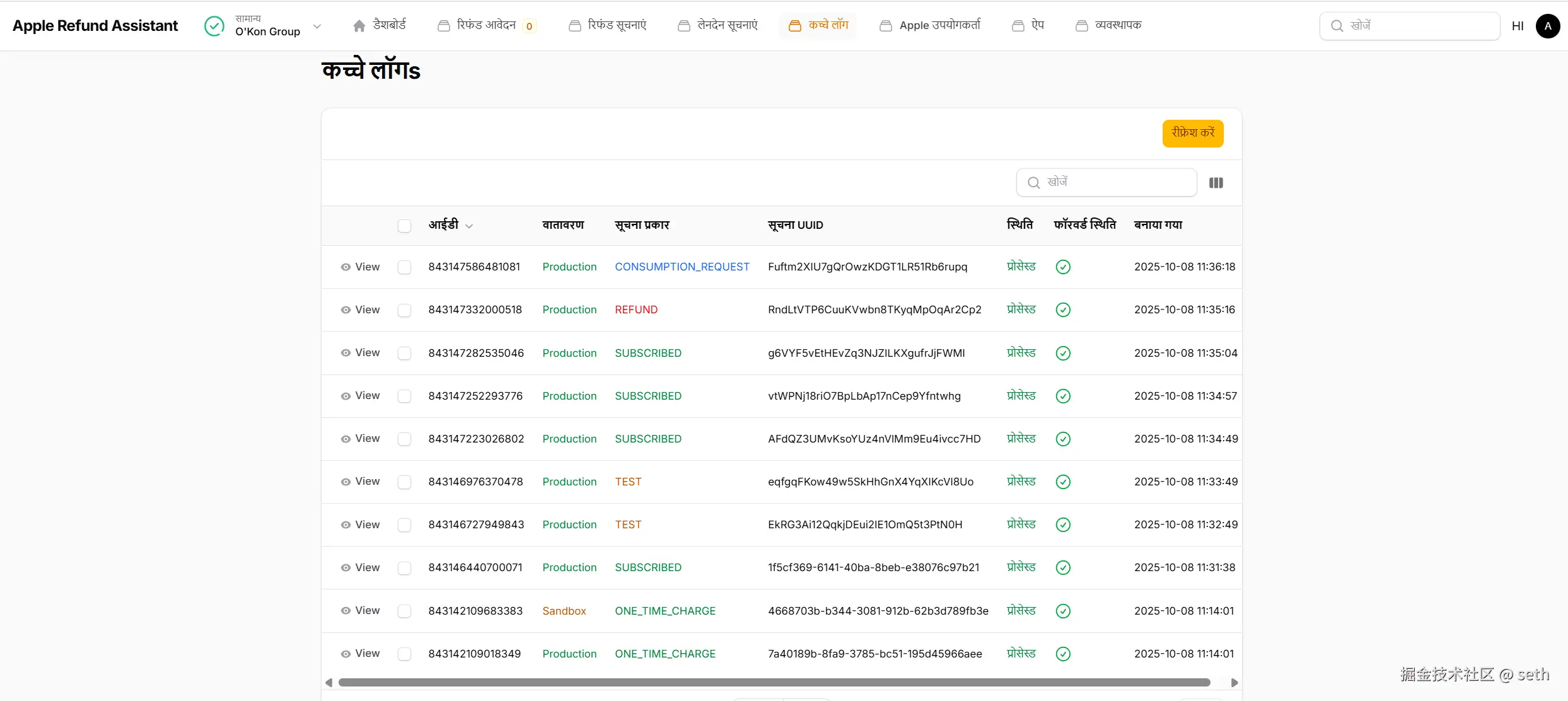This screenshot has width=1568, height=701.
Task: Click user avatar A at top right
Action: [1548, 26]
